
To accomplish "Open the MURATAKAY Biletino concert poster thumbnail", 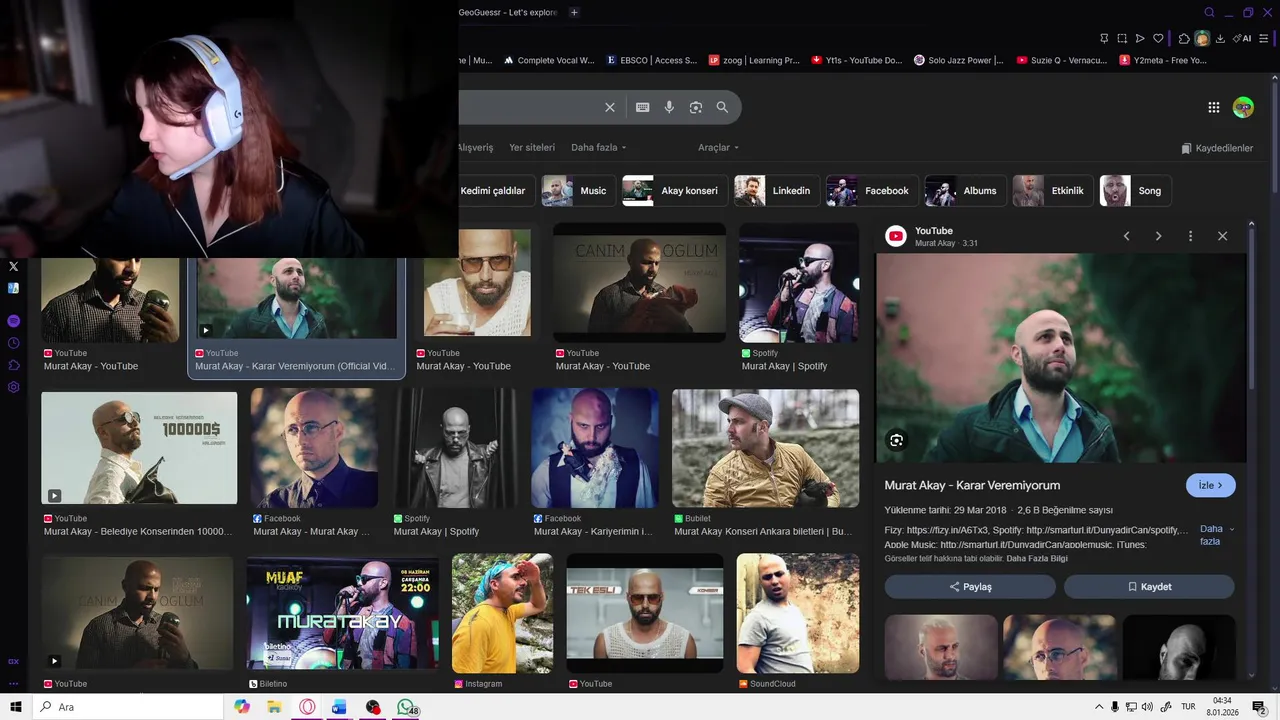I will click(342, 615).
